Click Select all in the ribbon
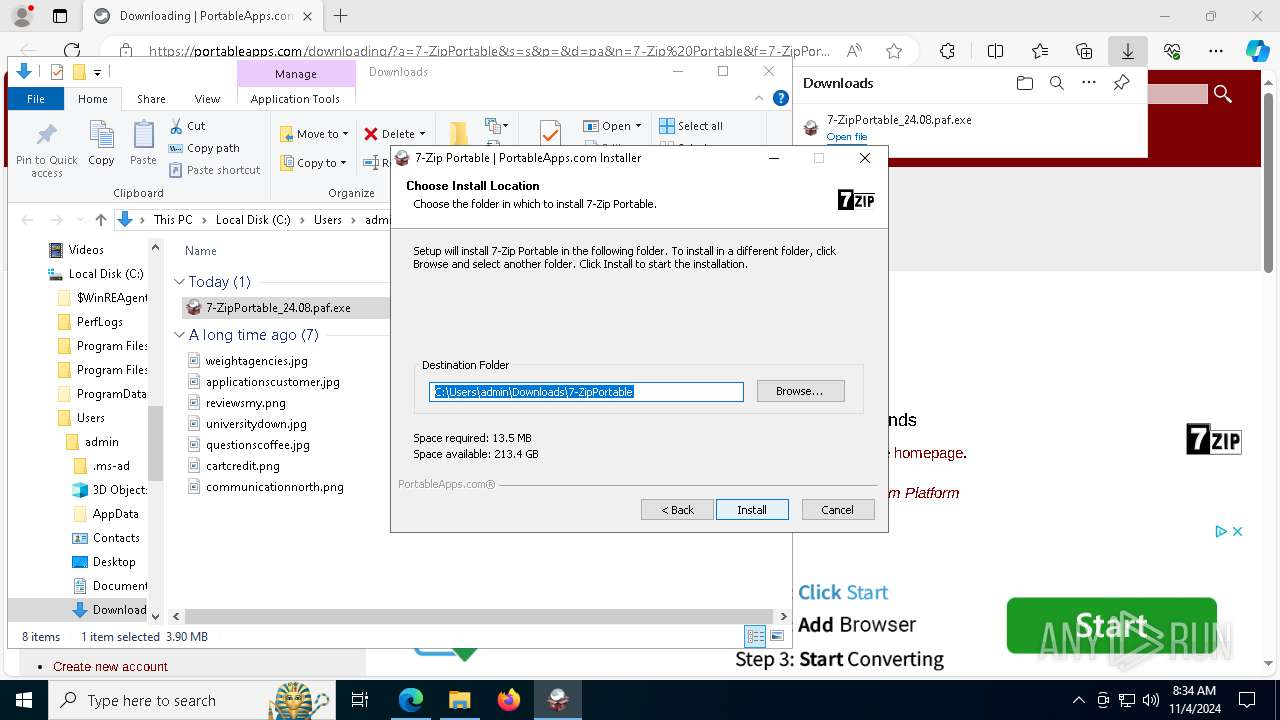Image resolution: width=1280 pixels, height=720 pixels. click(x=691, y=126)
